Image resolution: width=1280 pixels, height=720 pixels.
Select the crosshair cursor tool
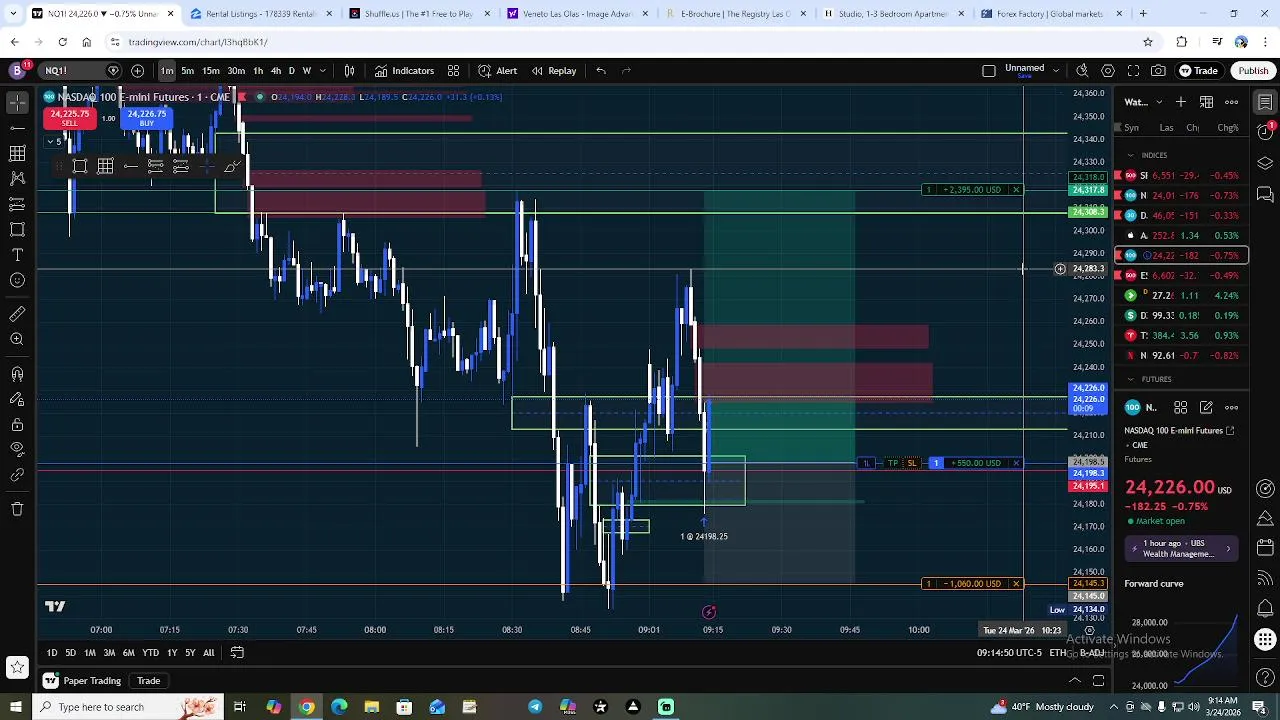[17, 103]
